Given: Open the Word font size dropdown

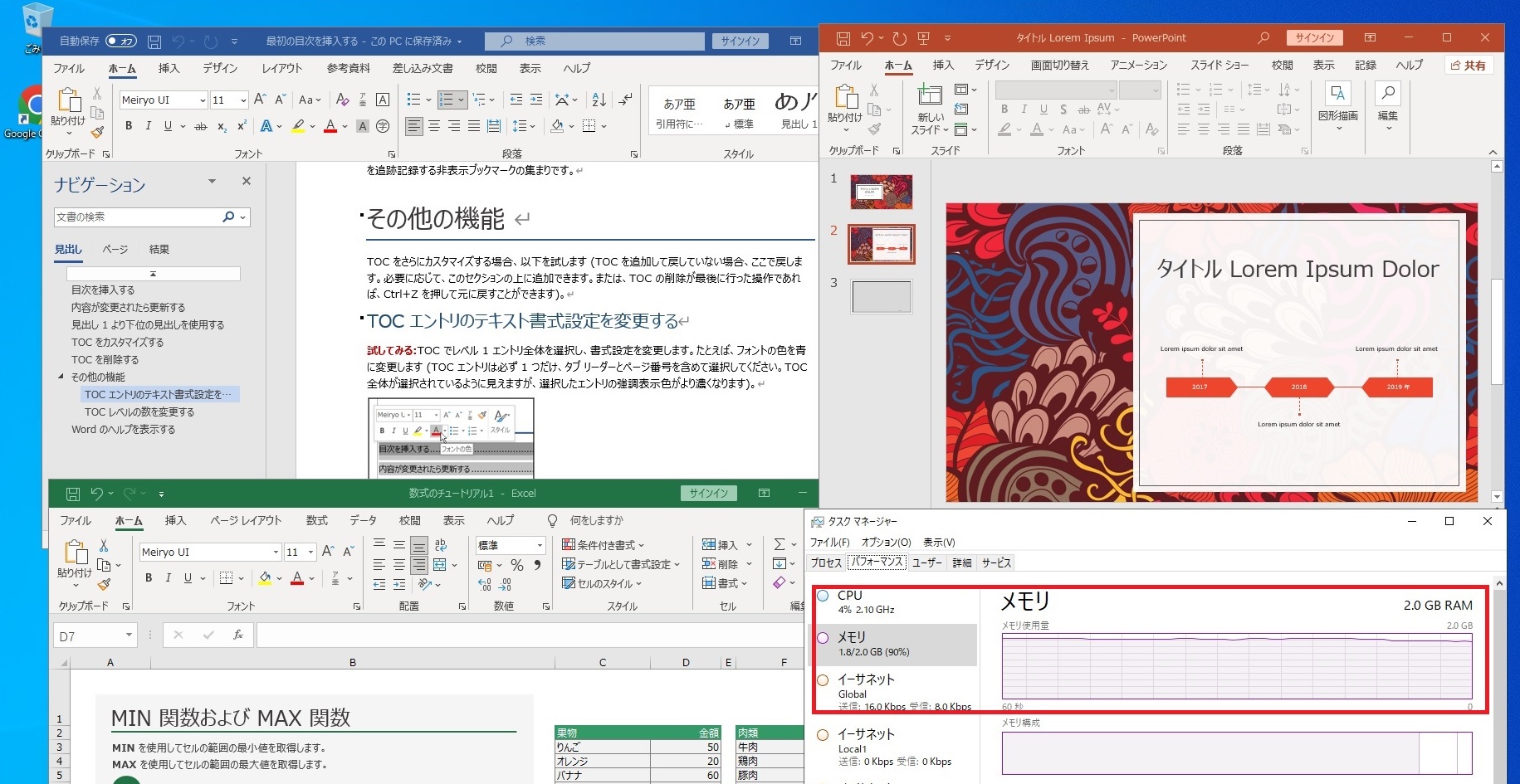Looking at the screenshot, I should pyautogui.click(x=243, y=100).
